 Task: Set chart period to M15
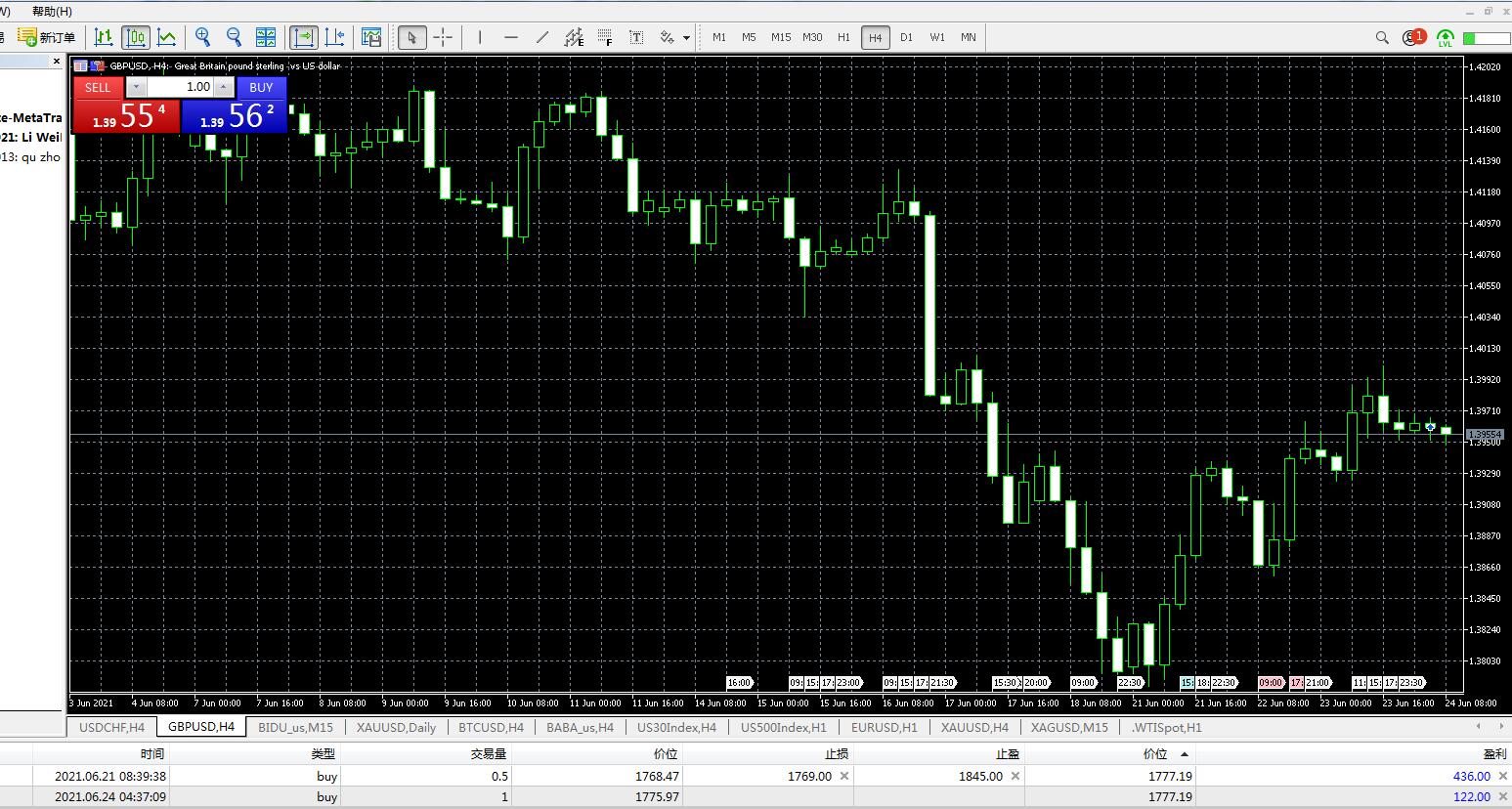(x=780, y=37)
